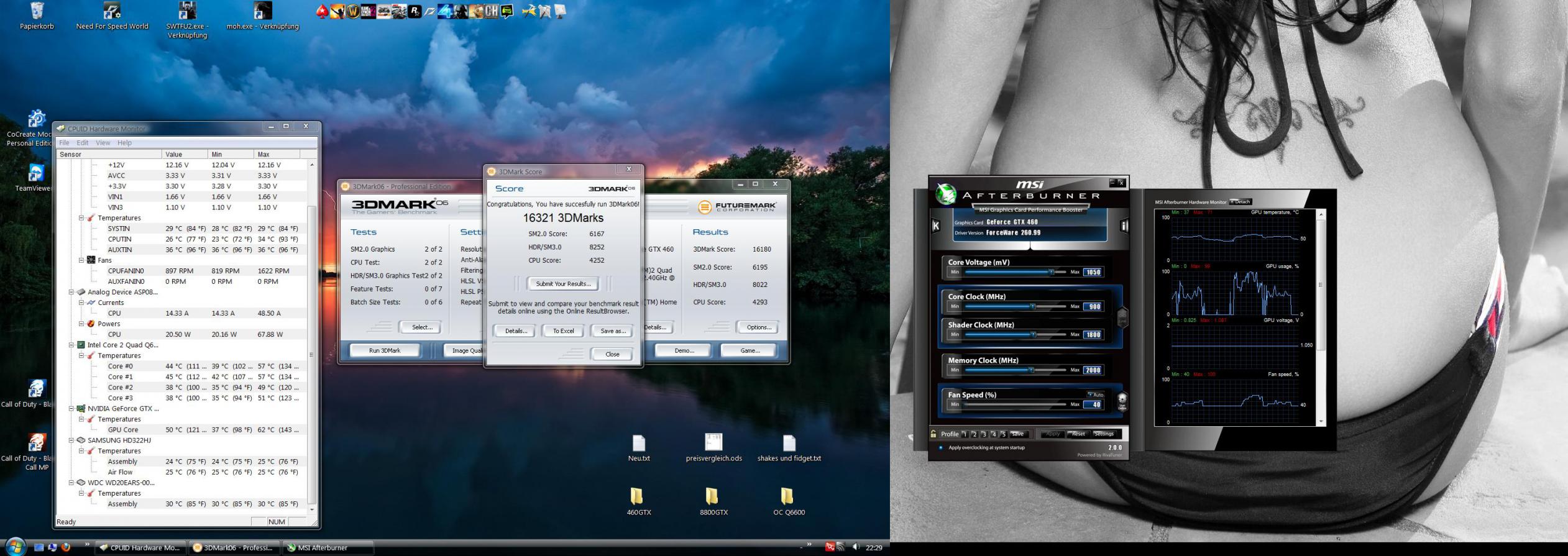The image size is (1568, 556).
Task: Open the moh.exe shortcut
Action: [x=262, y=16]
